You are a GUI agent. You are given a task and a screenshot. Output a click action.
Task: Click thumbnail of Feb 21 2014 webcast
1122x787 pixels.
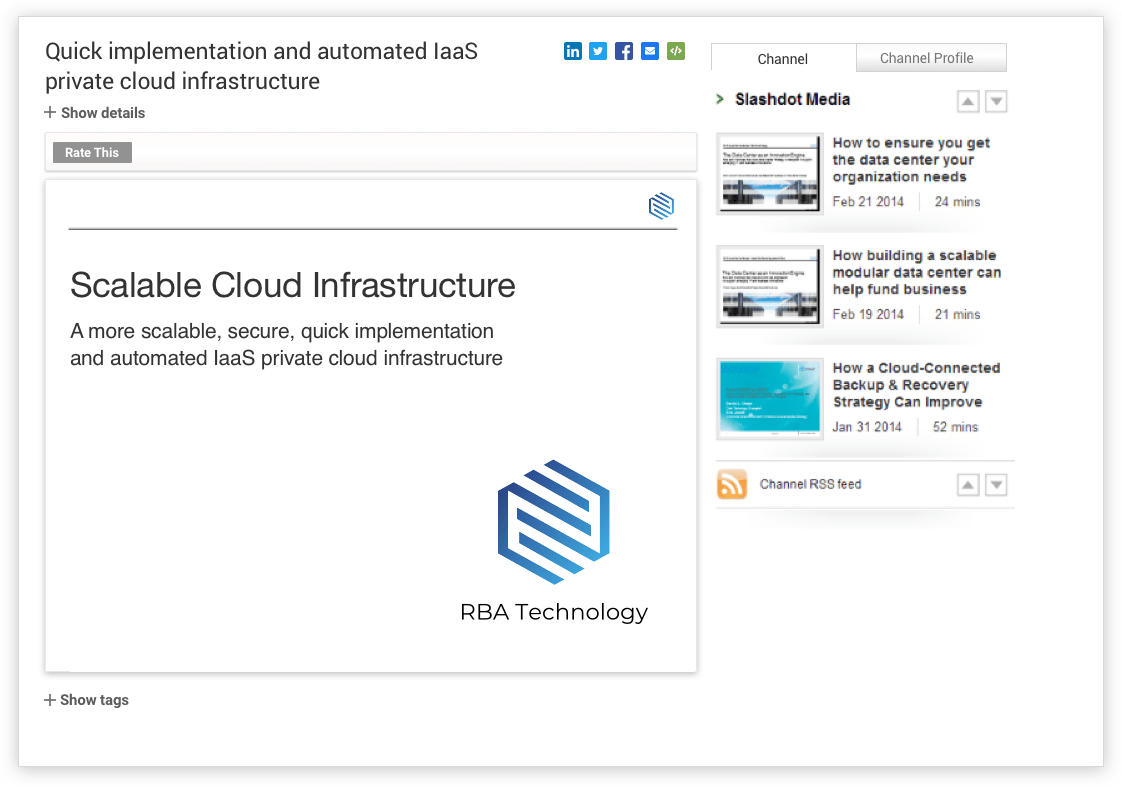[x=770, y=173]
